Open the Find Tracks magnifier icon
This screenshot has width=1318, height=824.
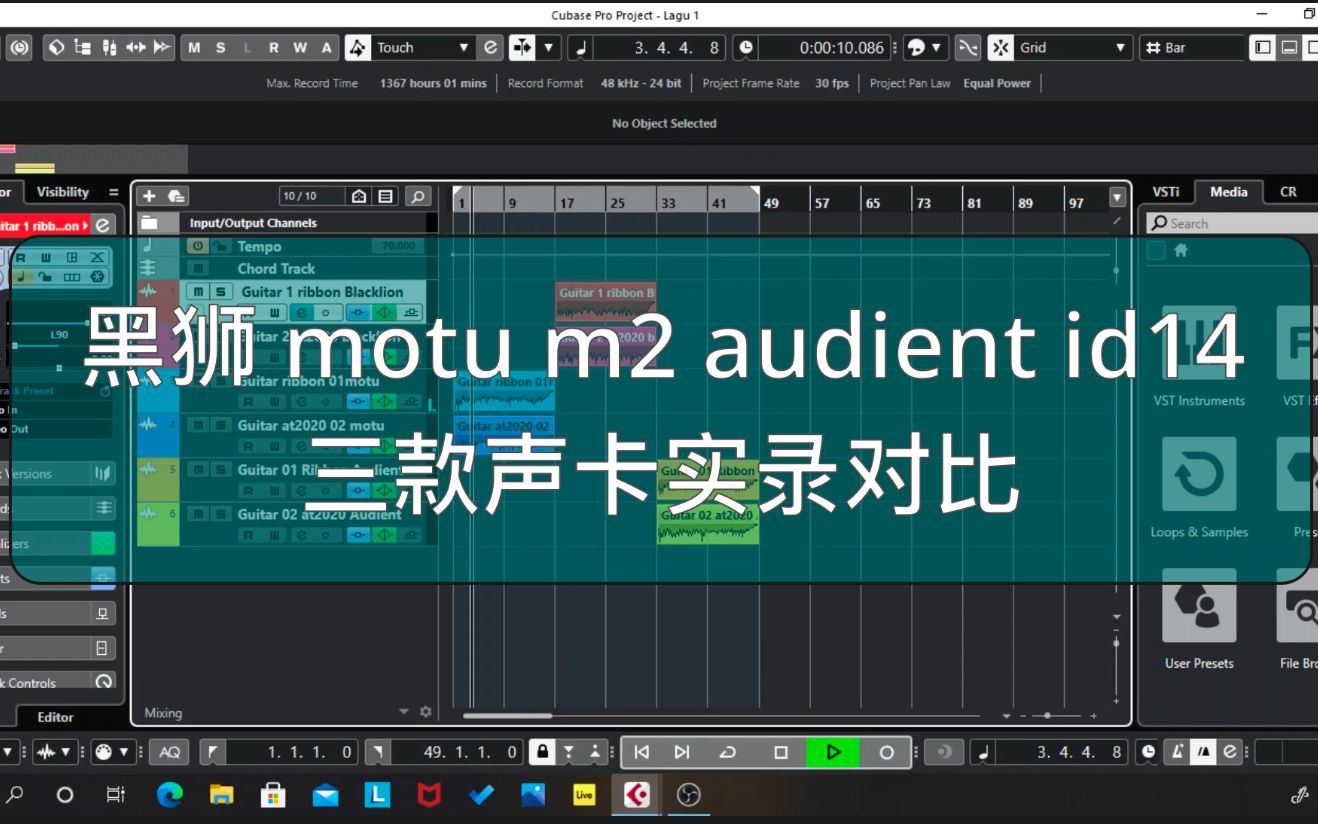(x=417, y=196)
